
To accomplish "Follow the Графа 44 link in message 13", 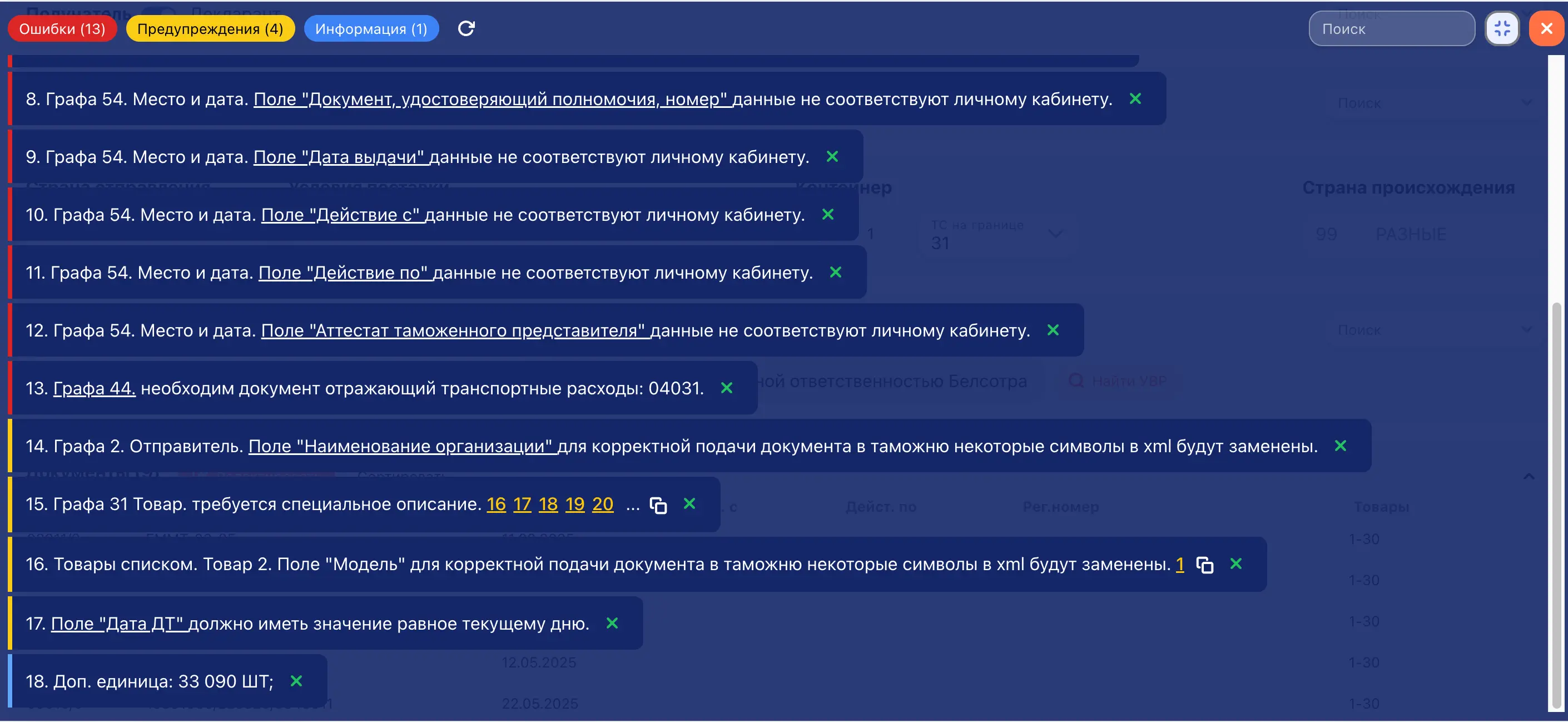I will (x=94, y=388).
